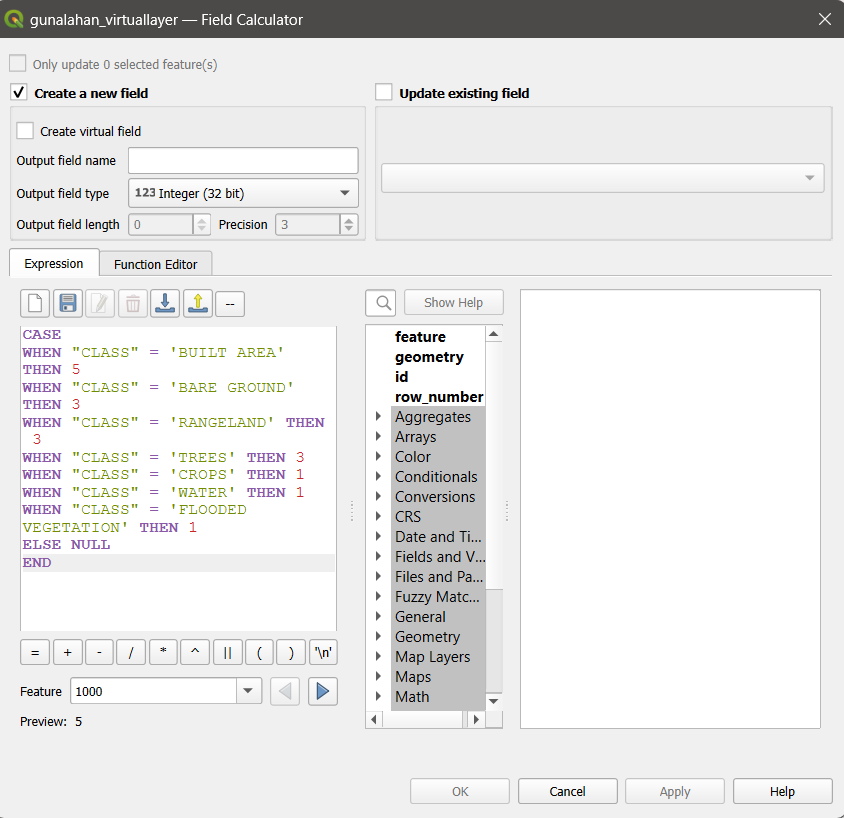Click the import user expressions icon
The width and height of the screenshot is (844, 818).
pos(166,303)
